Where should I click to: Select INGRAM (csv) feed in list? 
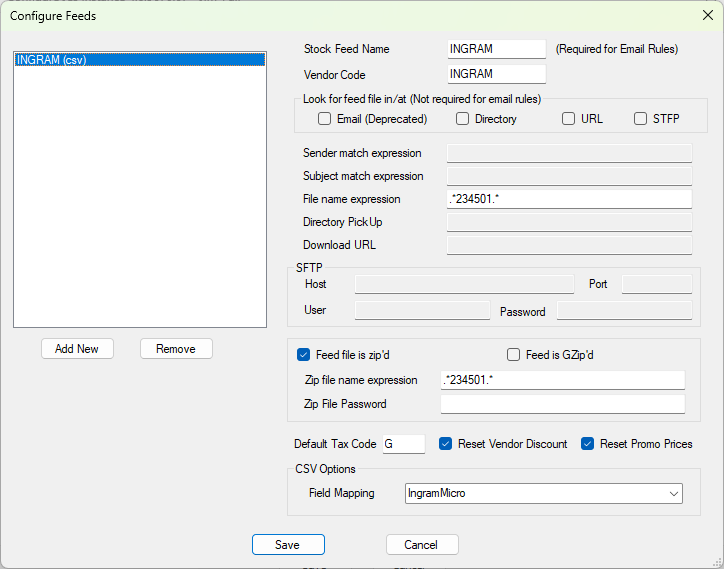click(140, 60)
